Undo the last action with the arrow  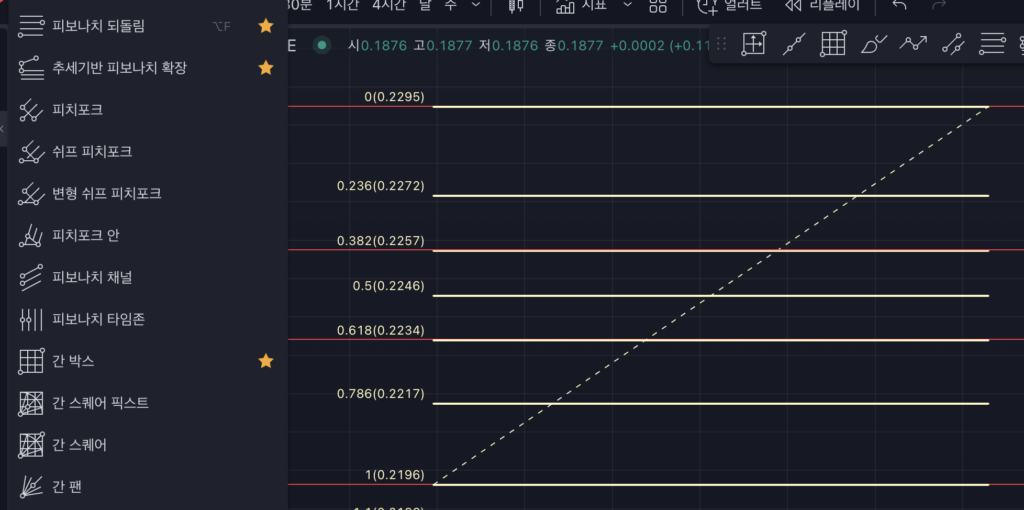899,5
